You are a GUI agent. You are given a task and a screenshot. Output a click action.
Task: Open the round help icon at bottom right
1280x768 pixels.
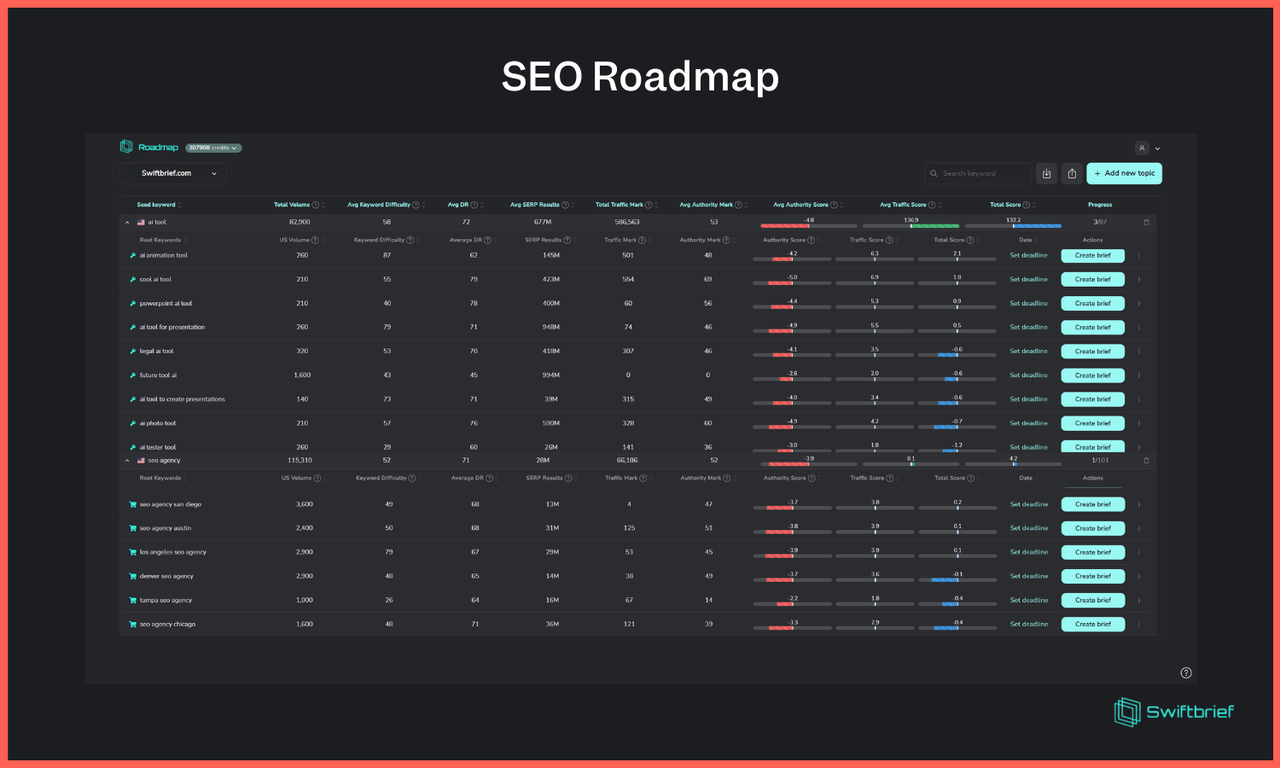click(1186, 673)
